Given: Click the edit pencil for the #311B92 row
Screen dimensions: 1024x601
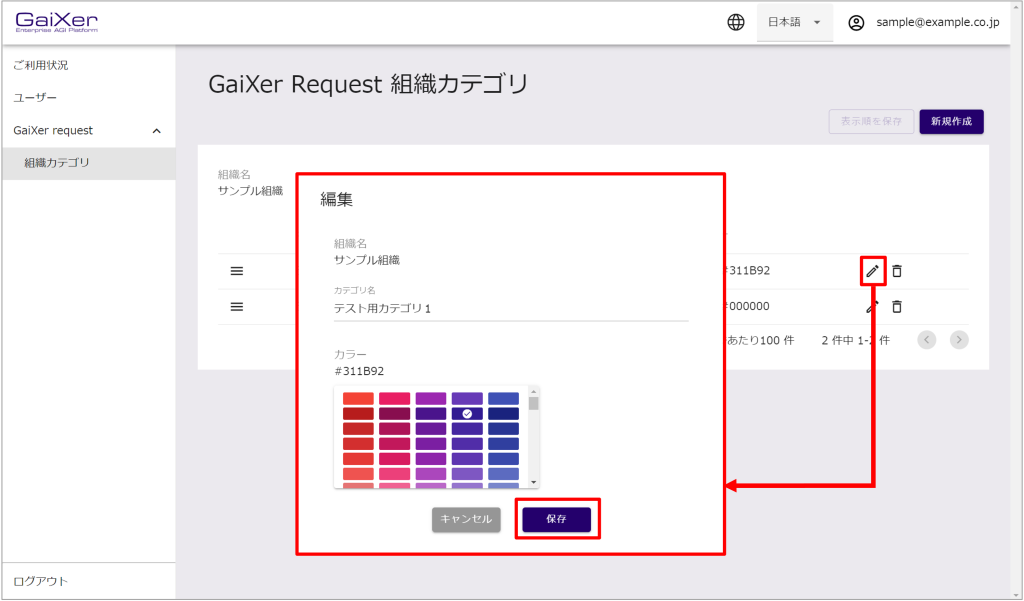Looking at the screenshot, I should tap(872, 271).
